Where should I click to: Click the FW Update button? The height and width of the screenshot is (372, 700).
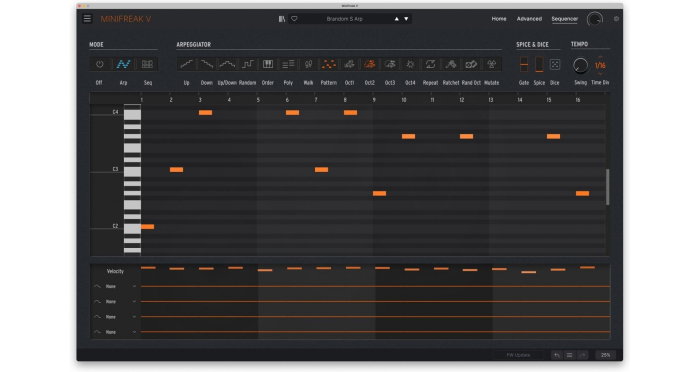518,355
